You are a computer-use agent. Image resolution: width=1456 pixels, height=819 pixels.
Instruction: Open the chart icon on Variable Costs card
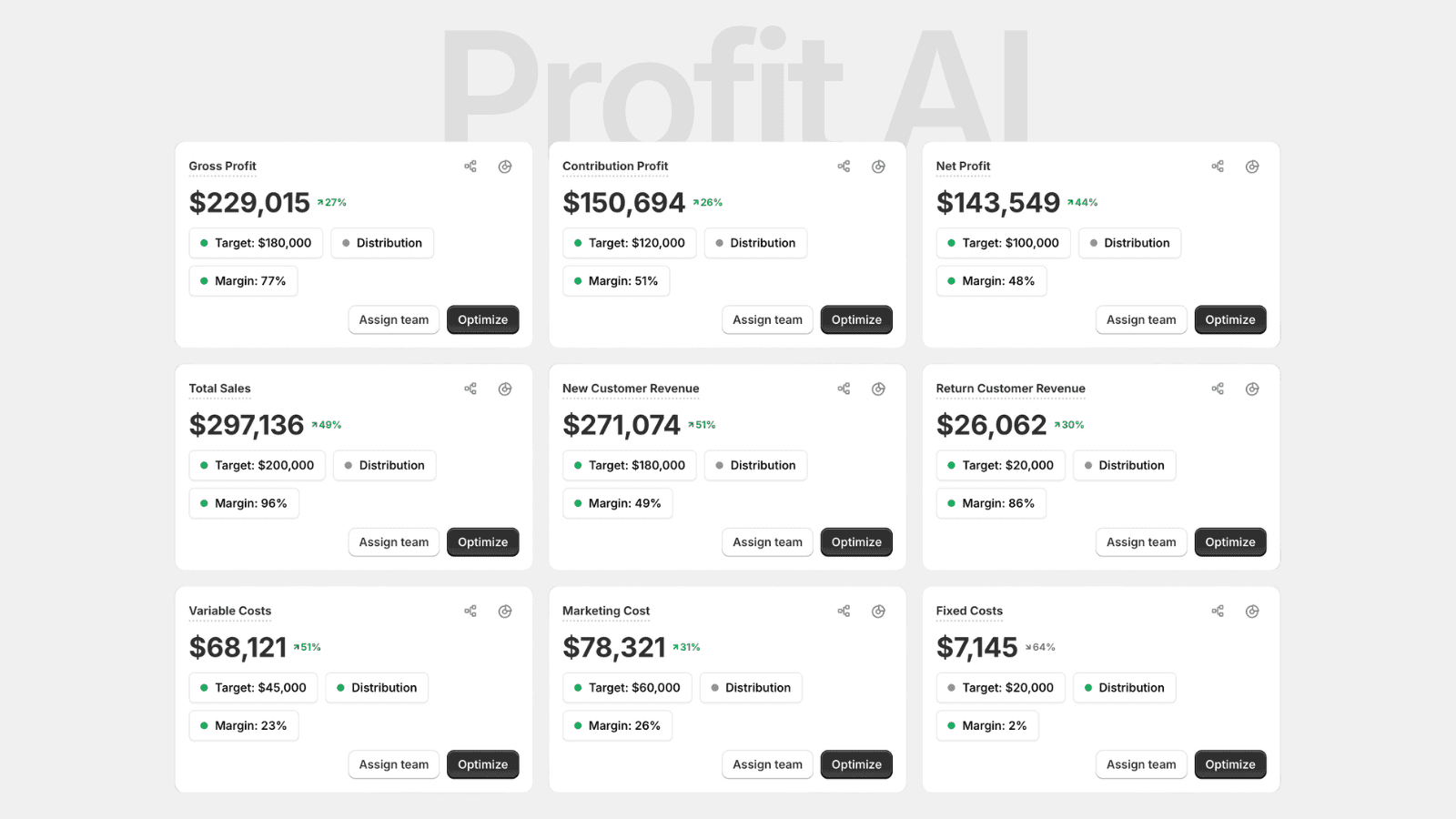coord(505,611)
